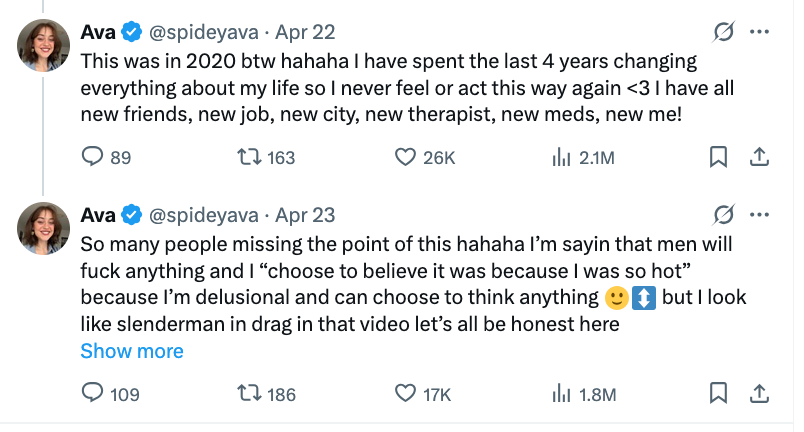Reply to the Apr 22 tweet

coord(92,157)
